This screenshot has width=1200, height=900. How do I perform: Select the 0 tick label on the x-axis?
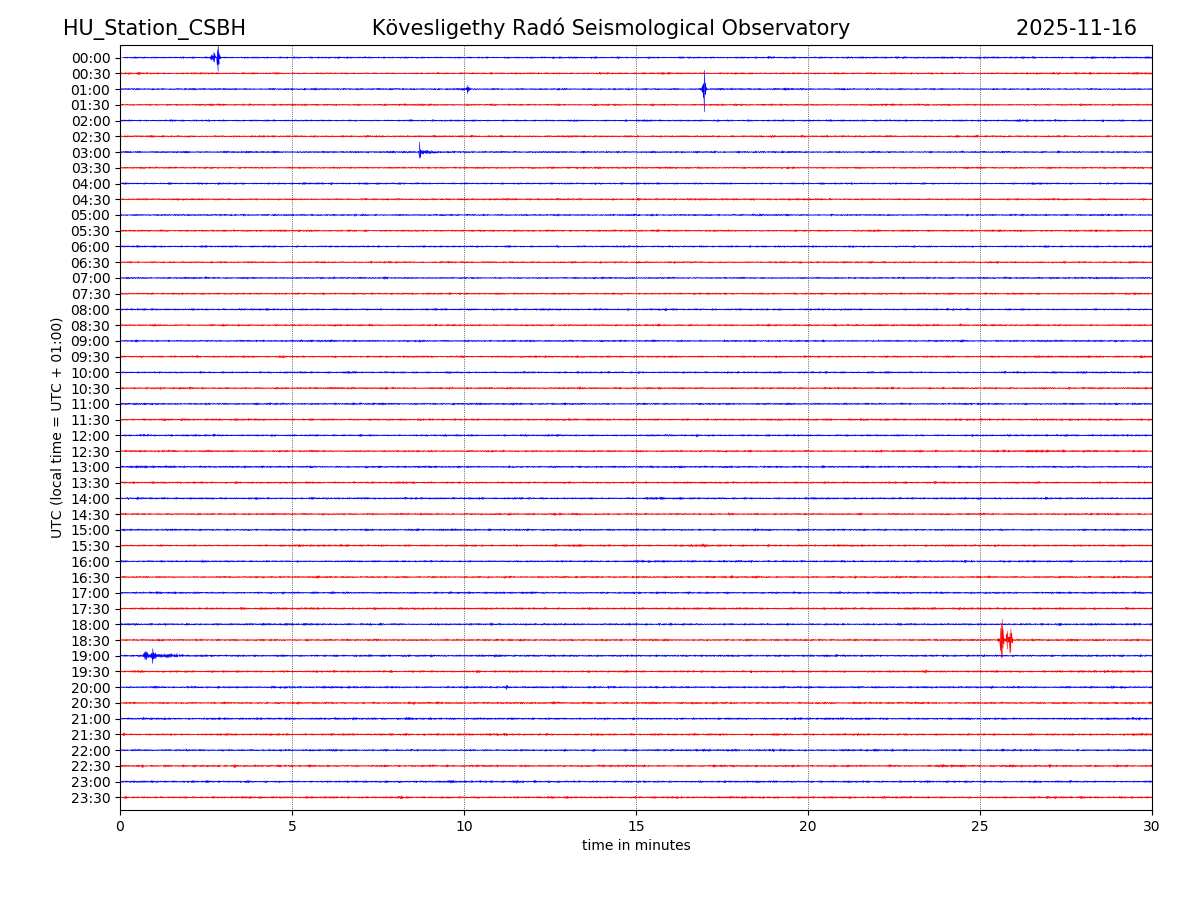point(120,827)
